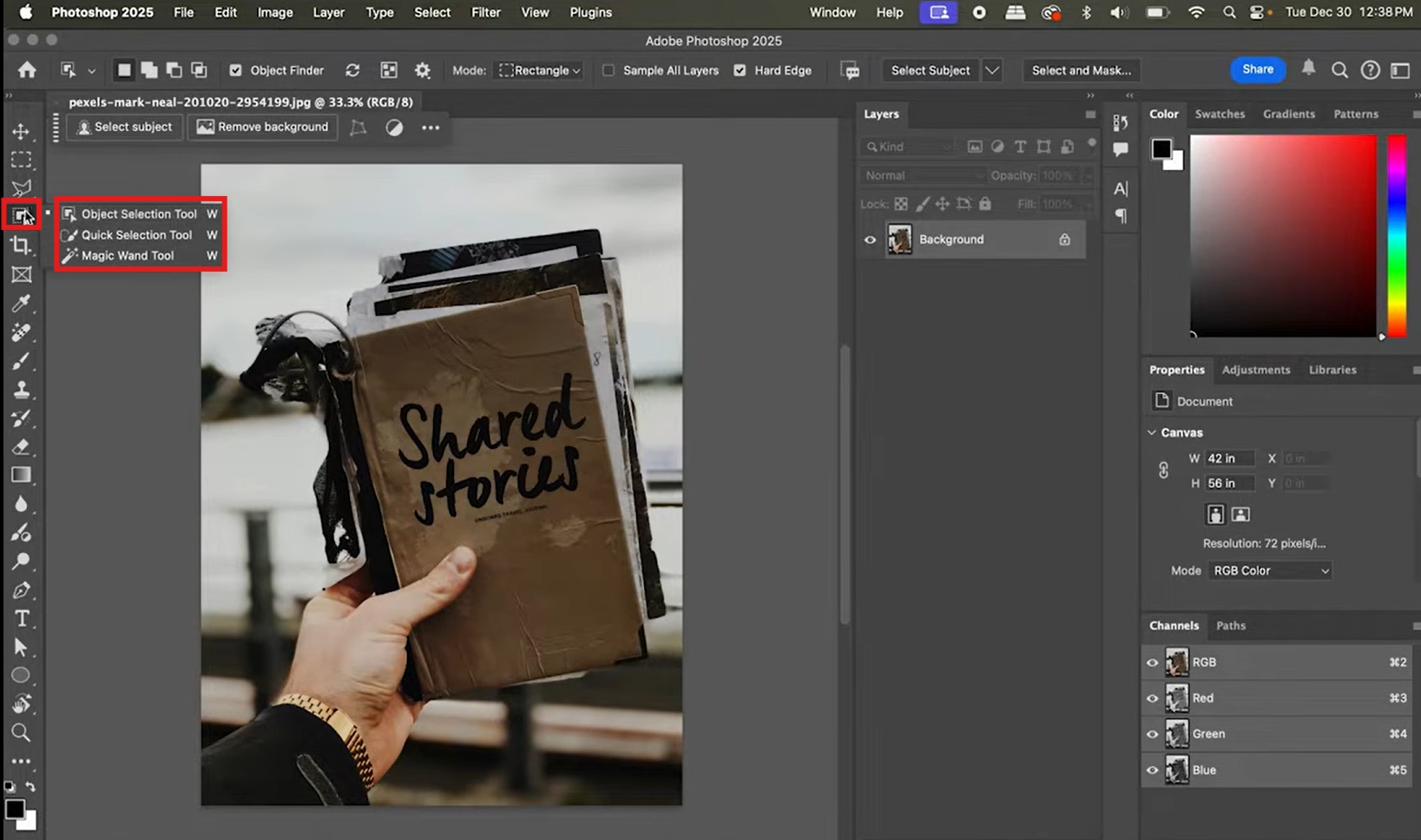Click the Remove background button
This screenshot has height=840, width=1421.
click(x=263, y=127)
